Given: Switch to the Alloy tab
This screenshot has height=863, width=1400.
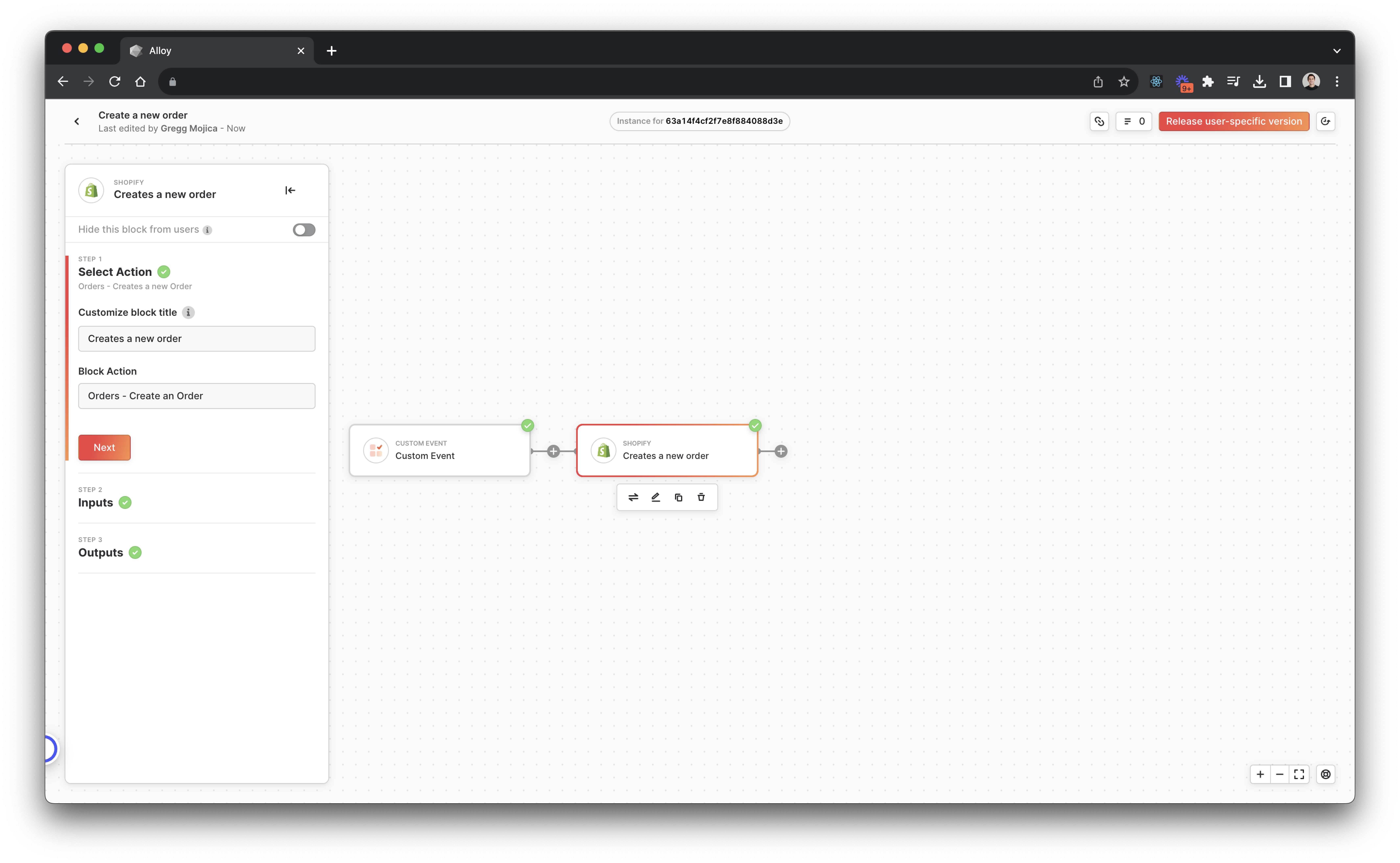Looking at the screenshot, I should tap(217, 51).
